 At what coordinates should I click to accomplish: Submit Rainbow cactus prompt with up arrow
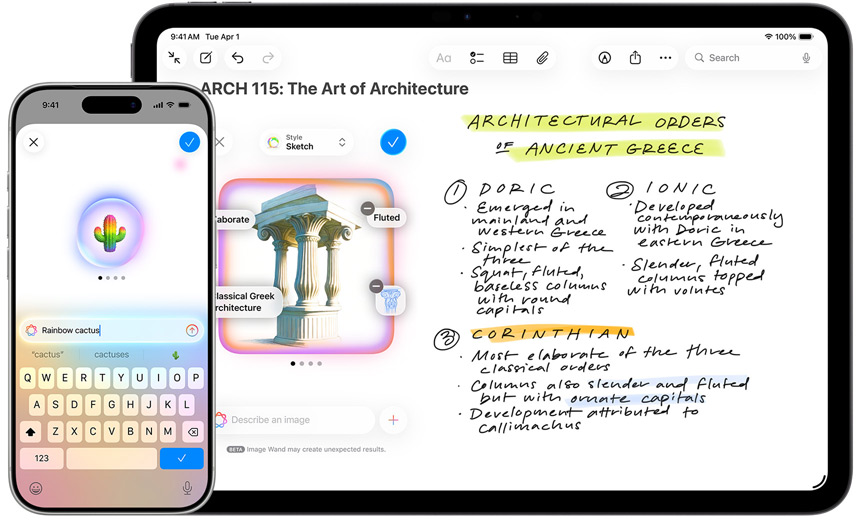click(x=192, y=330)
